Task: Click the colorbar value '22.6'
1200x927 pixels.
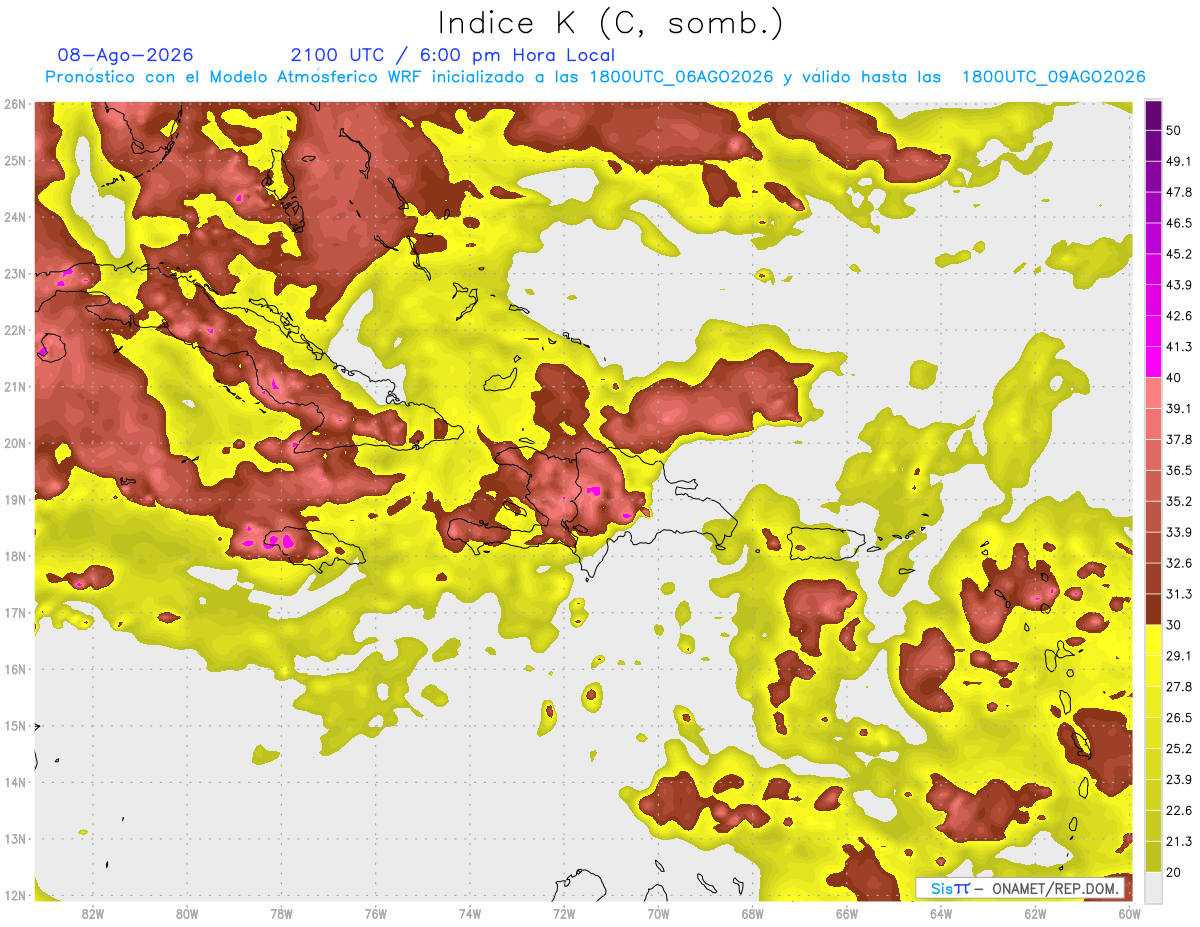Action: click(x=1179, y=810)
